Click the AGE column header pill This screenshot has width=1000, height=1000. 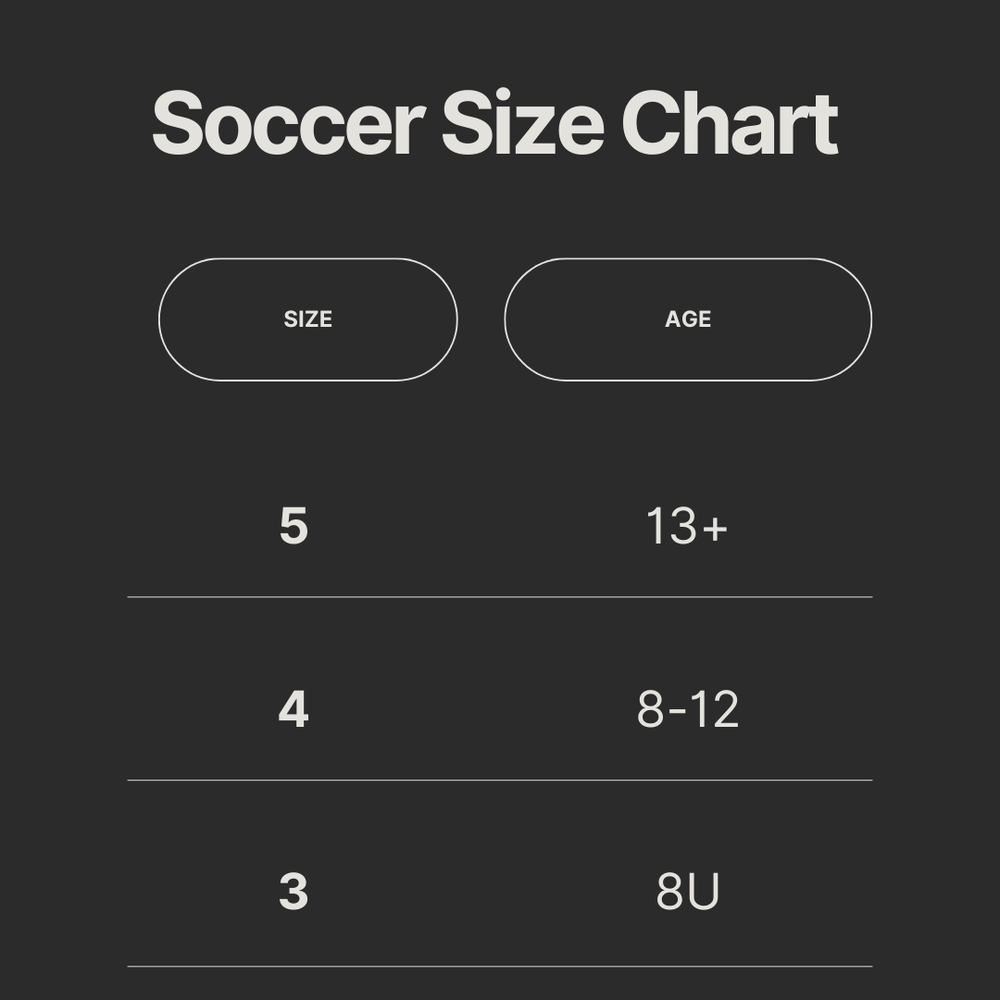[688, 319]
